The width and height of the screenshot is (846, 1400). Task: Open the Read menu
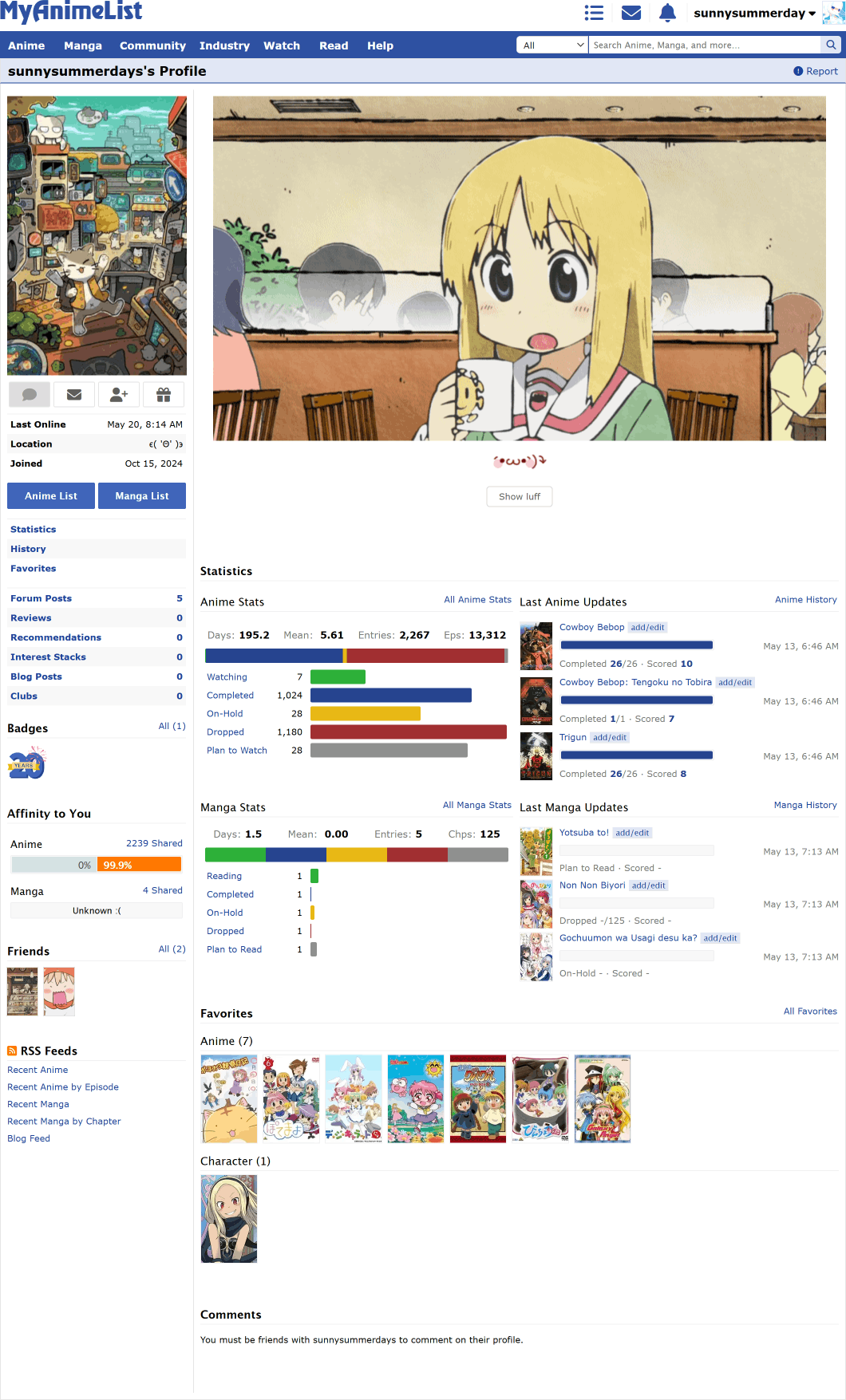(x=334, y=45)
